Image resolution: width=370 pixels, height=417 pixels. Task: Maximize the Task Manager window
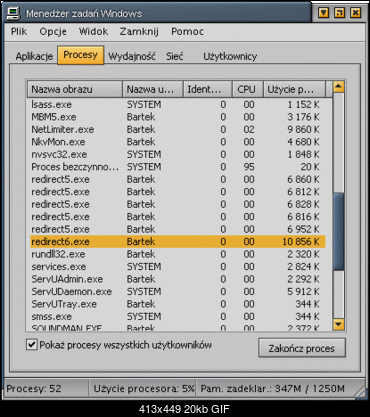tap(340, 13)
